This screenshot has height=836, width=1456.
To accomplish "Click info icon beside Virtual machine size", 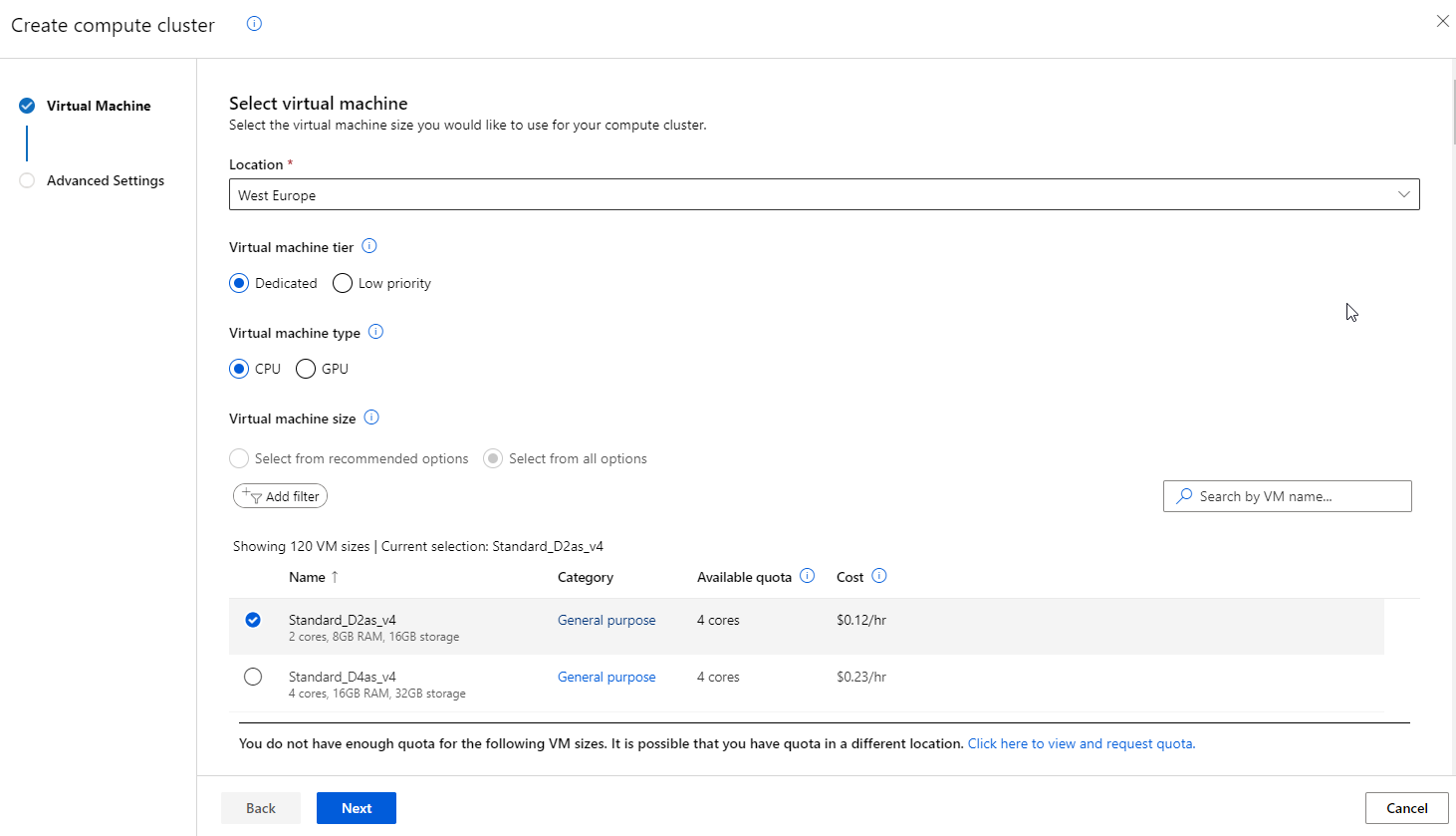I will tap(371, 418).
